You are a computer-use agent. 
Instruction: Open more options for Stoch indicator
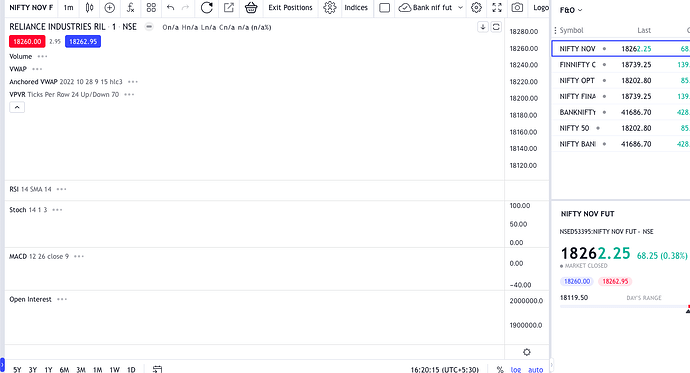pos(57,210)
